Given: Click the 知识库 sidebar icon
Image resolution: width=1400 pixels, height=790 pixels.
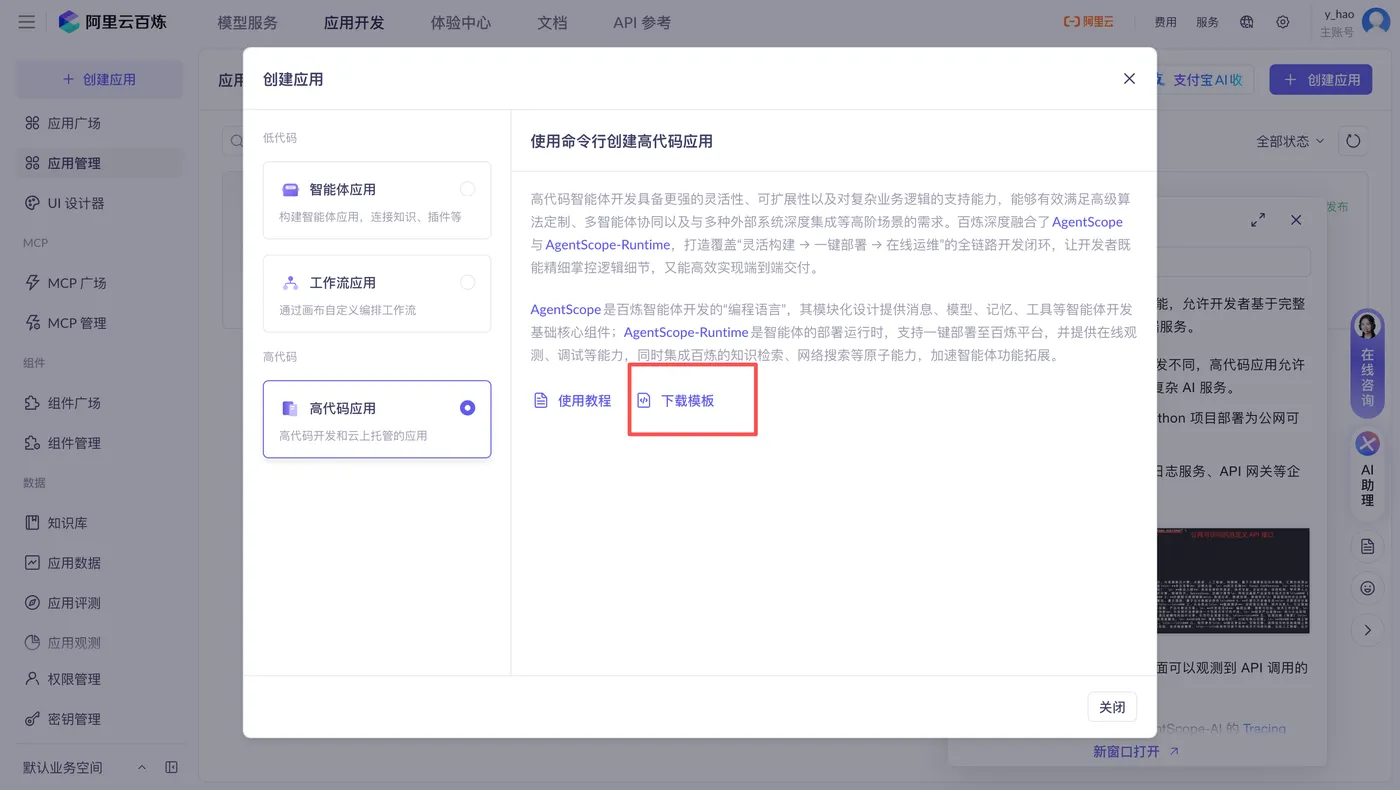Looking at the screenshot, I should click(x=32, y=523).
